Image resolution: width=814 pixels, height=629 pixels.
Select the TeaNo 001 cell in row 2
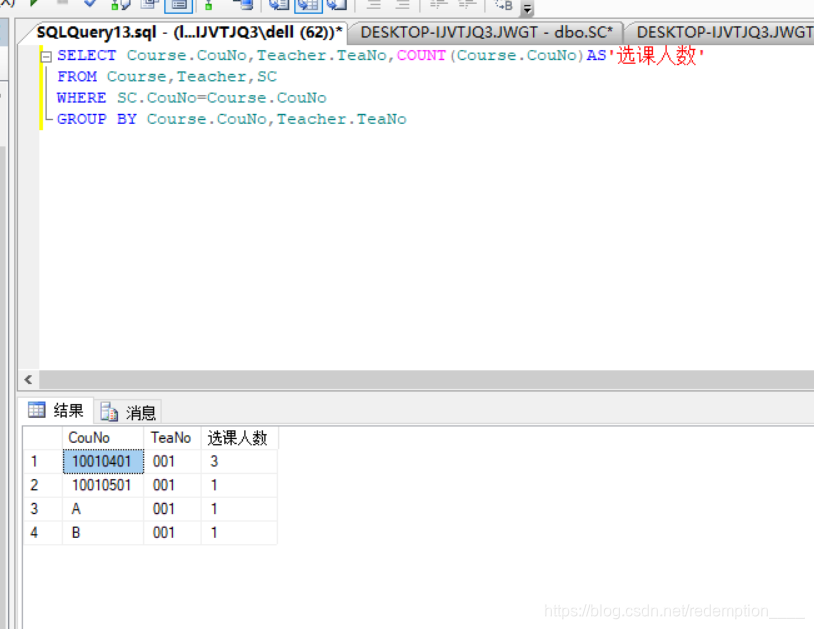(x=172, y=485)
